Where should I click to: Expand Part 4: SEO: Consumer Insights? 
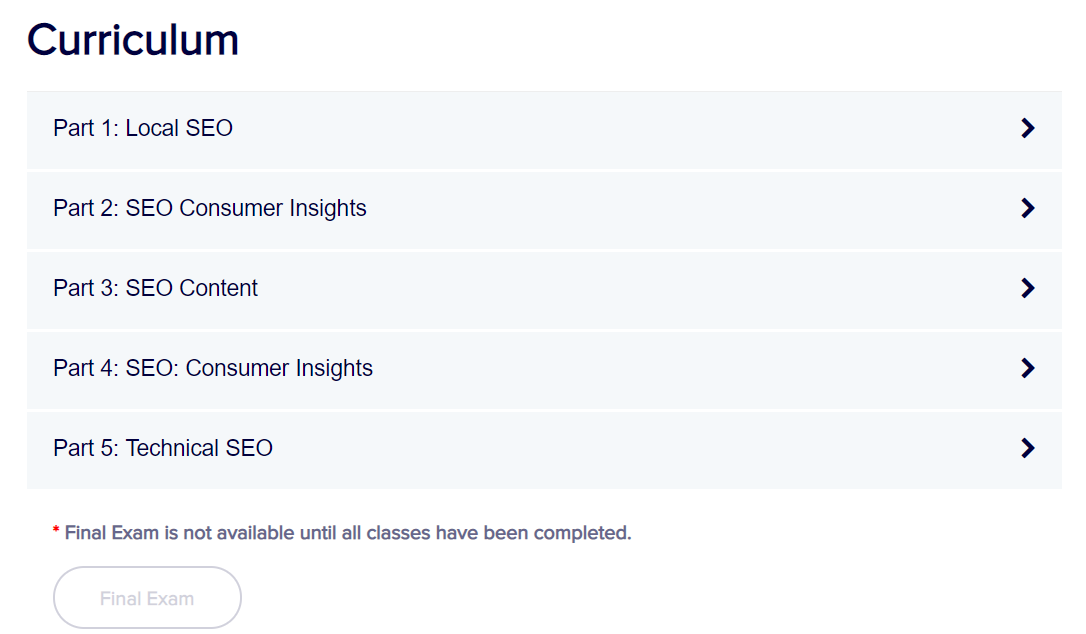coord(543,368)
